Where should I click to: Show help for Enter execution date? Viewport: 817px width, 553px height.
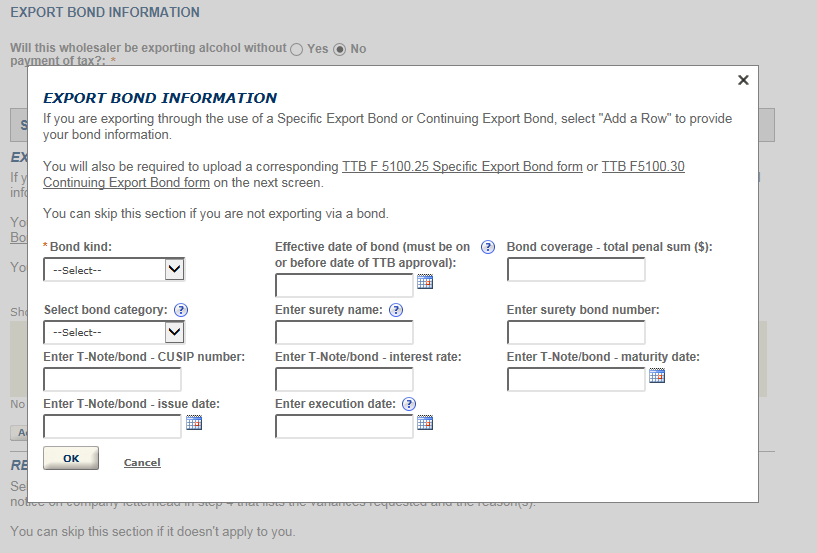[409, 404]
